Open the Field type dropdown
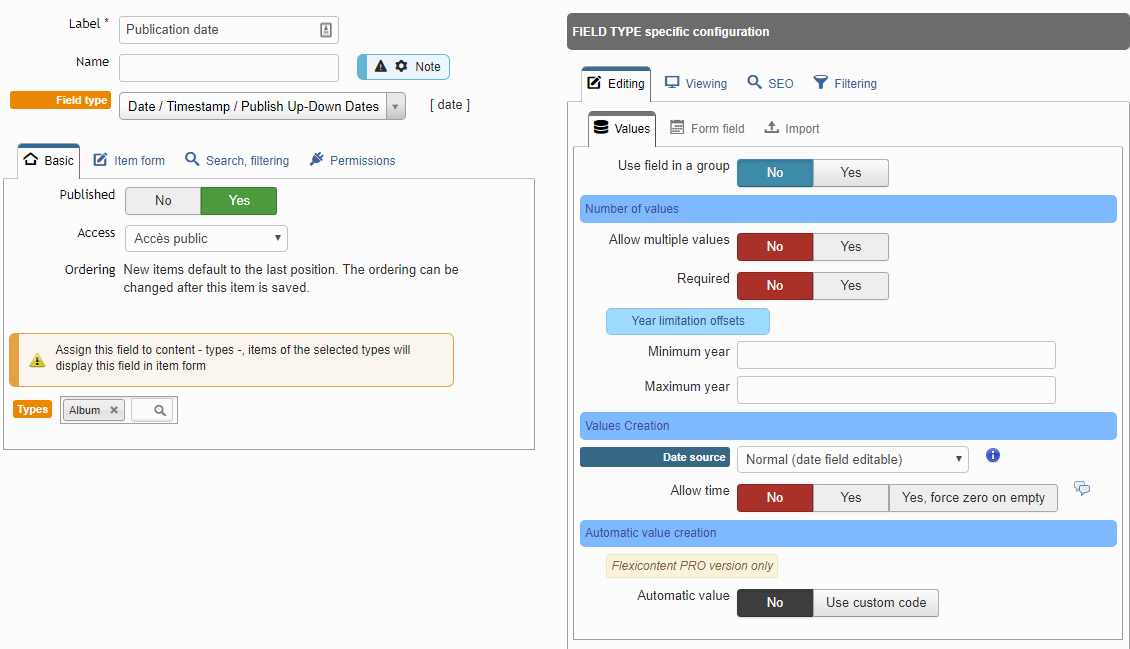The width and height of the screenshot is (1130, 649). (x=262, y=106)
